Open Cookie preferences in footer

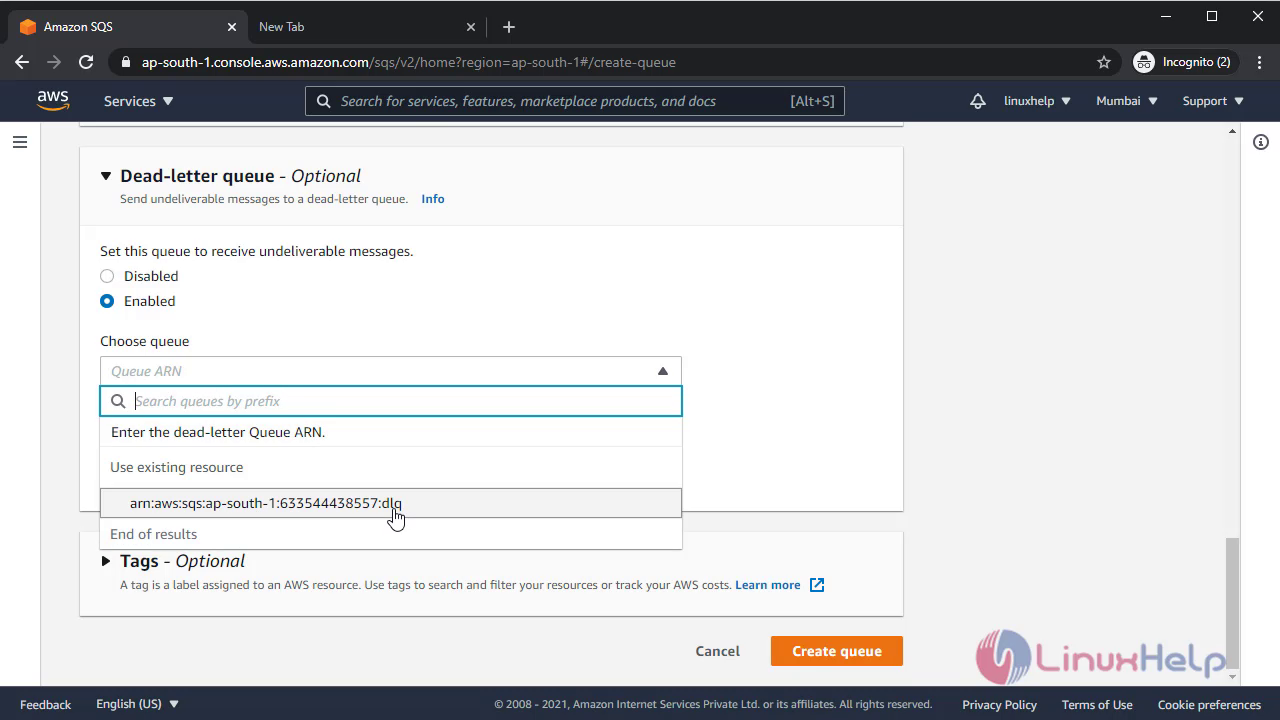(1209, 705)
